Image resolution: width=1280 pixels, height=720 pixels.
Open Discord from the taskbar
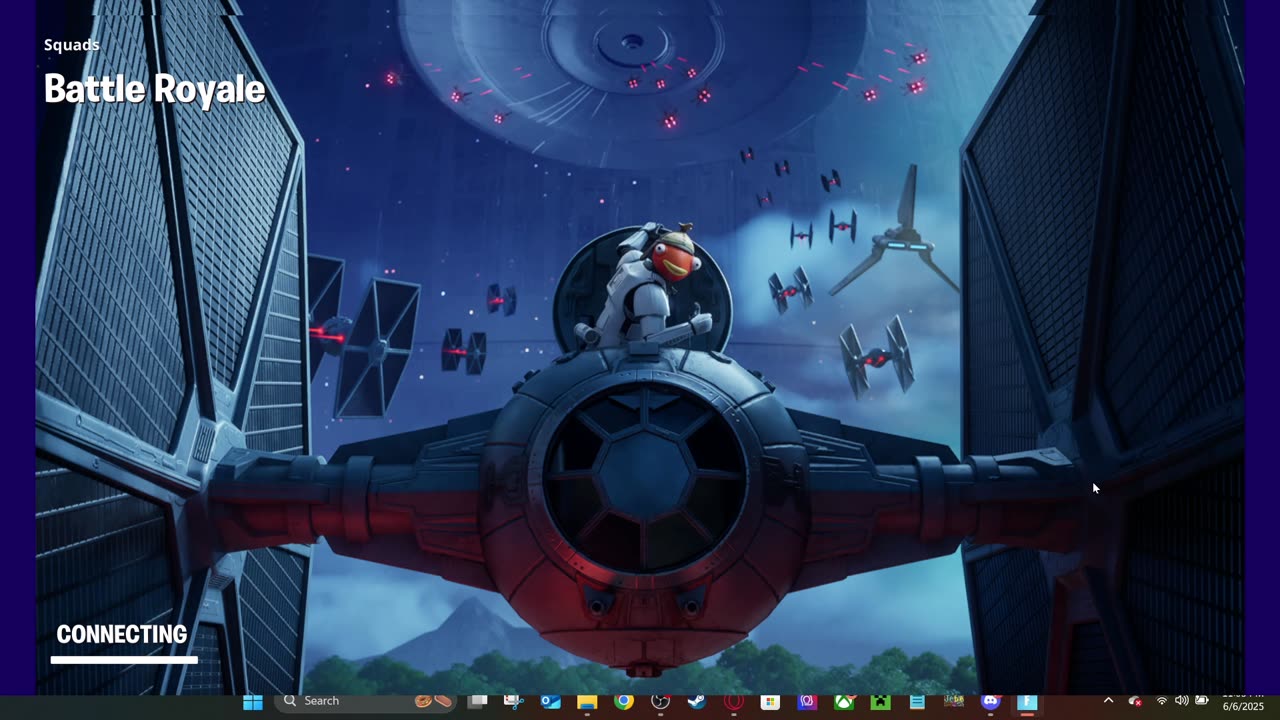pos(990,702)
